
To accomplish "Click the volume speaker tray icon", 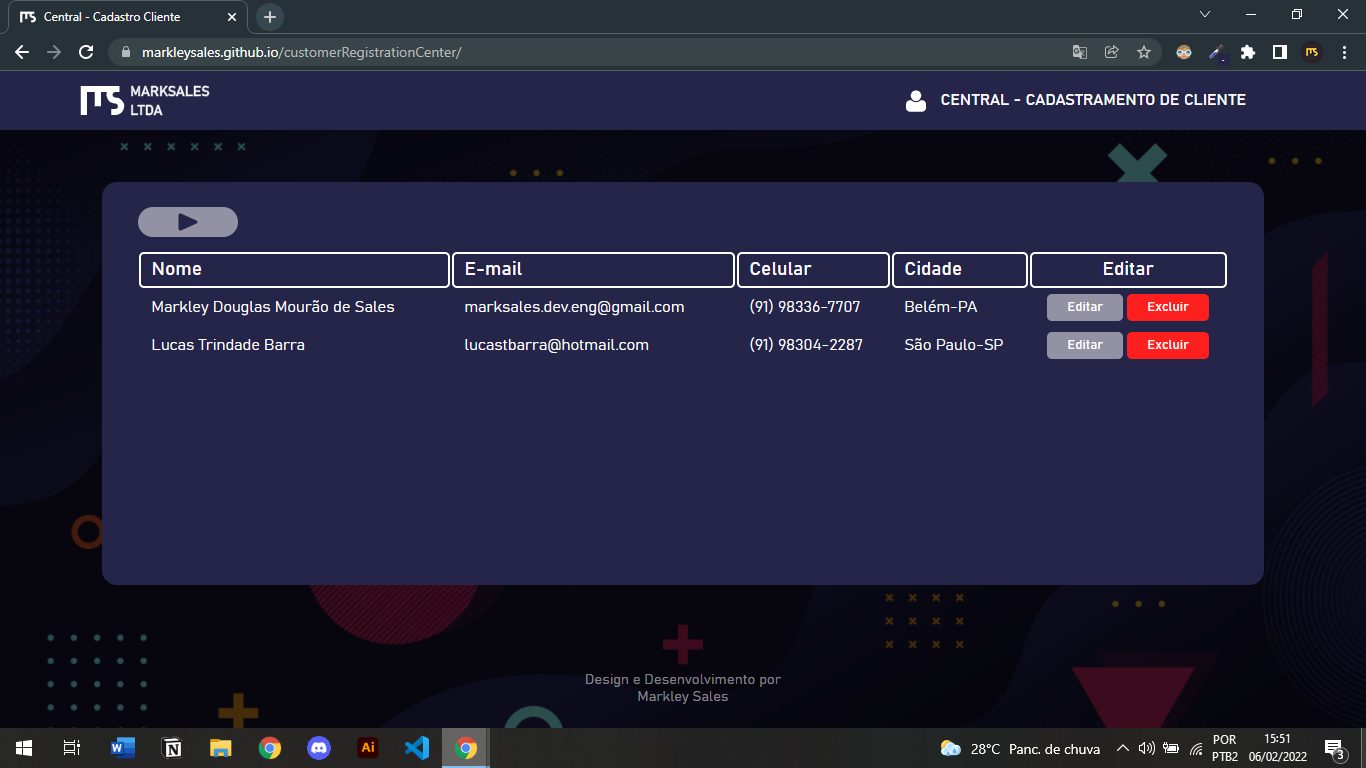I will pos(1147,748).
